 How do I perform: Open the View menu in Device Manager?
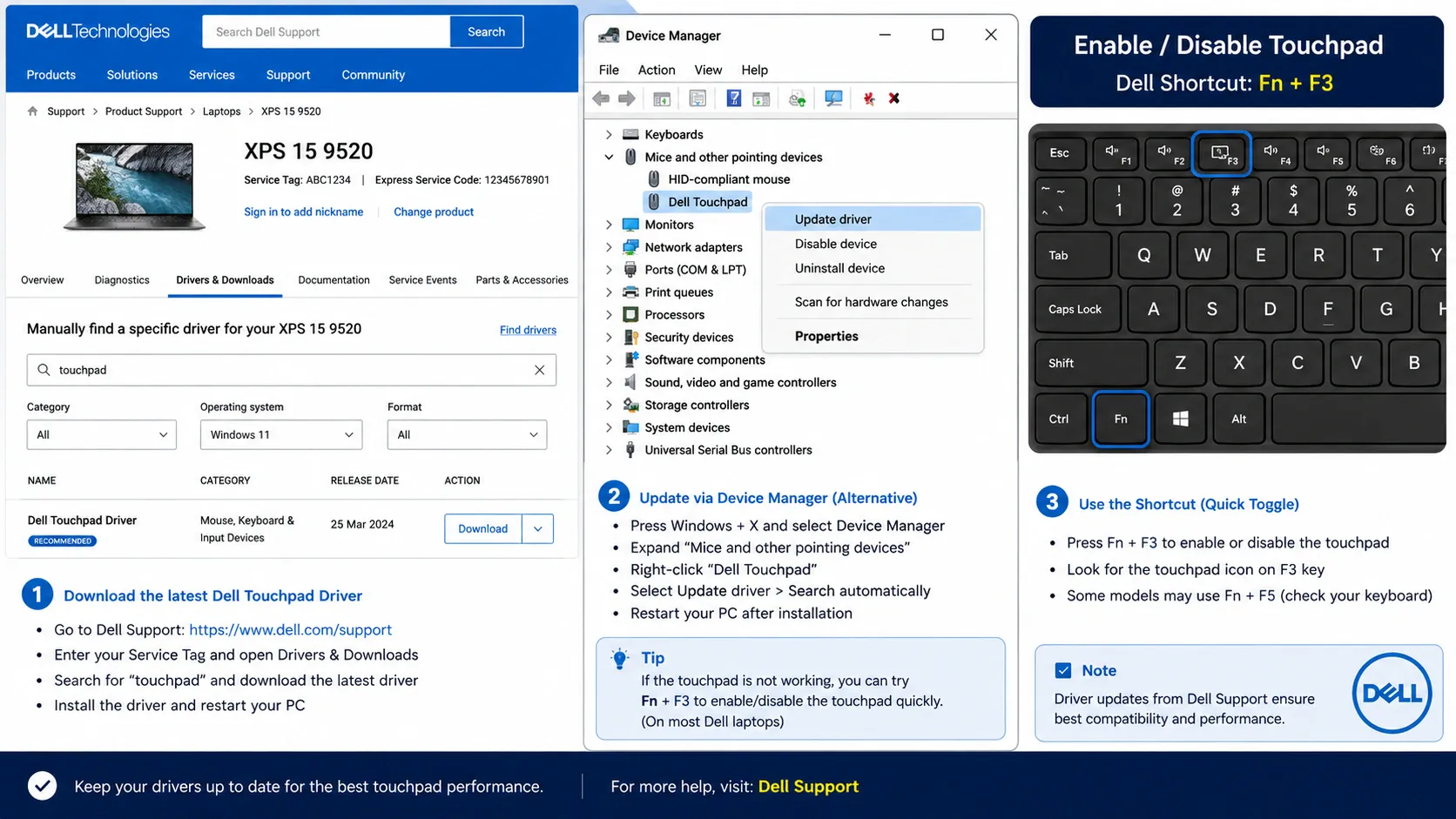click(708, 70)
